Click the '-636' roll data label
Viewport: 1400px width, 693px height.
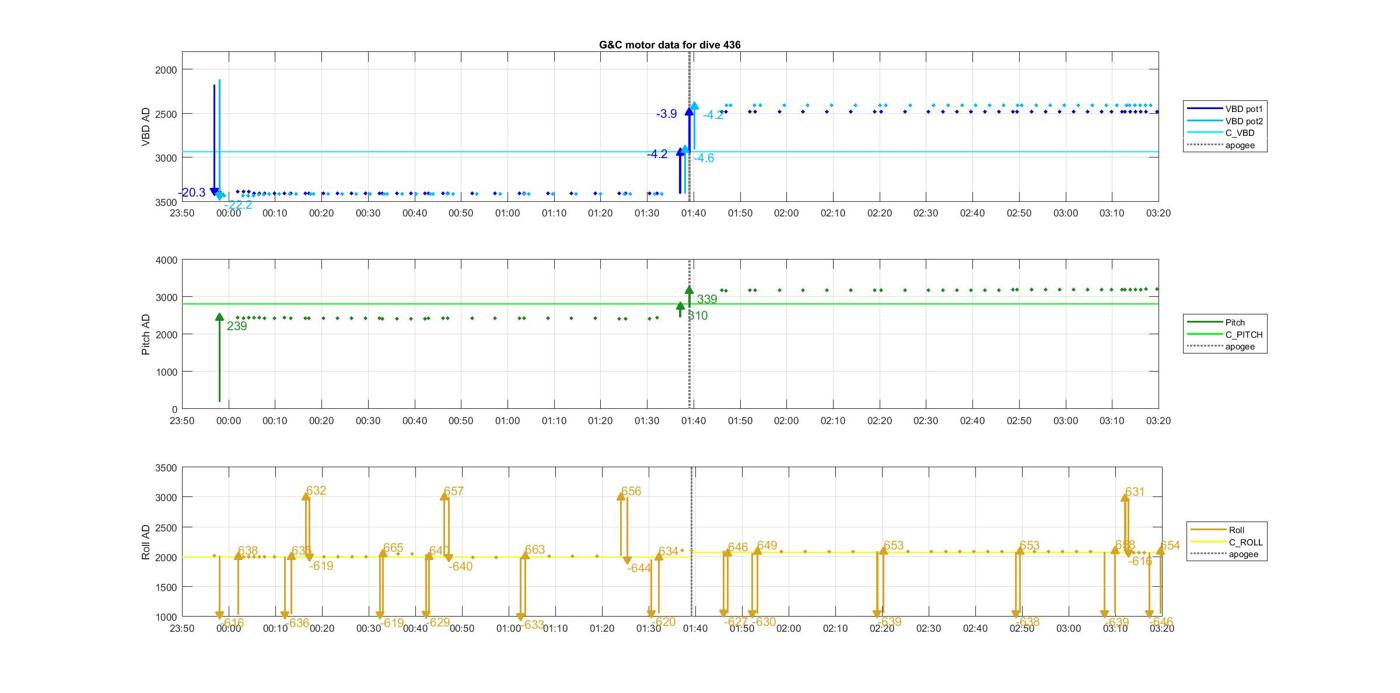click(297, 623)
